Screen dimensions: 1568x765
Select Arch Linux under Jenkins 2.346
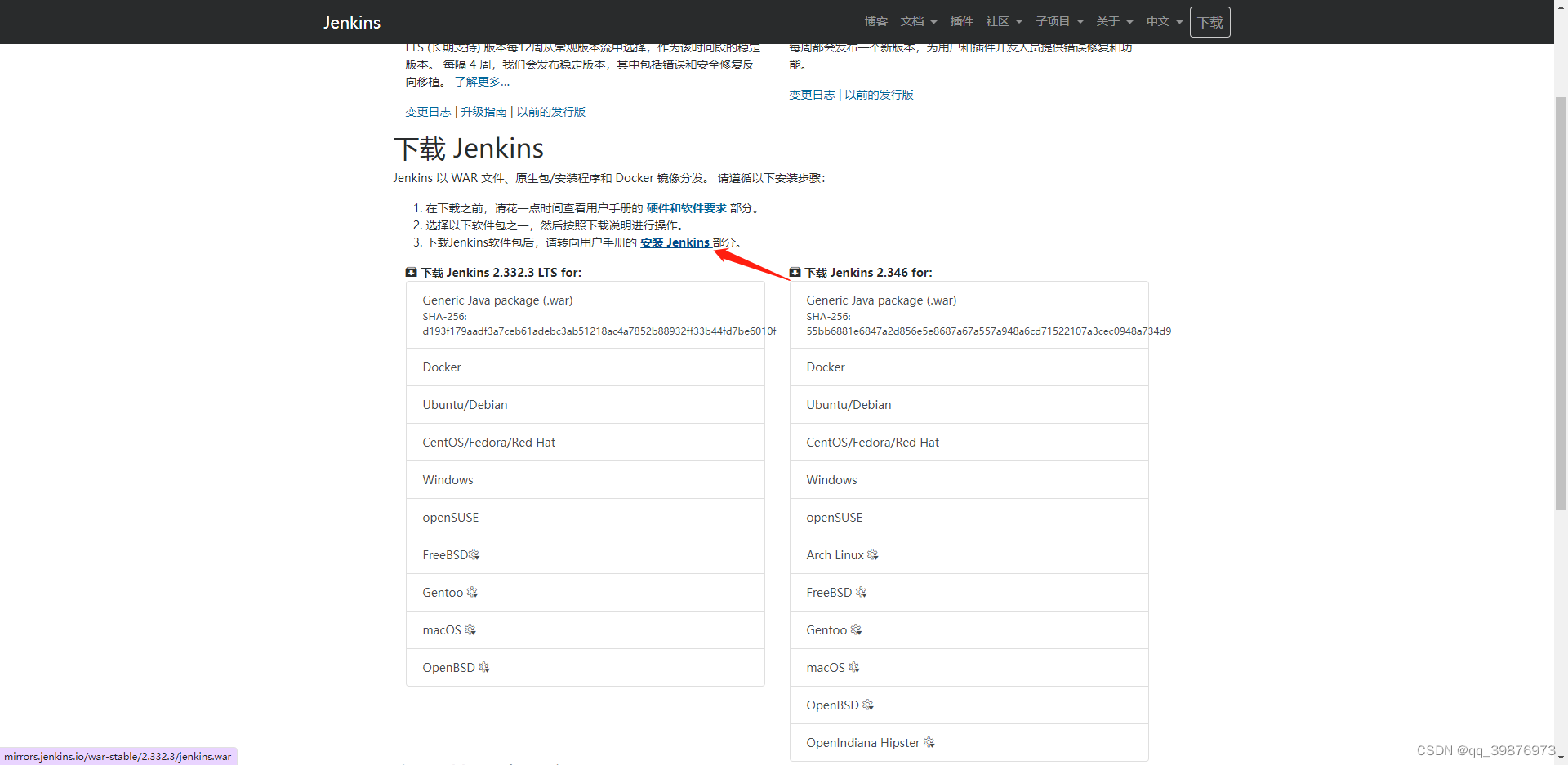click(x=969, y=555)
